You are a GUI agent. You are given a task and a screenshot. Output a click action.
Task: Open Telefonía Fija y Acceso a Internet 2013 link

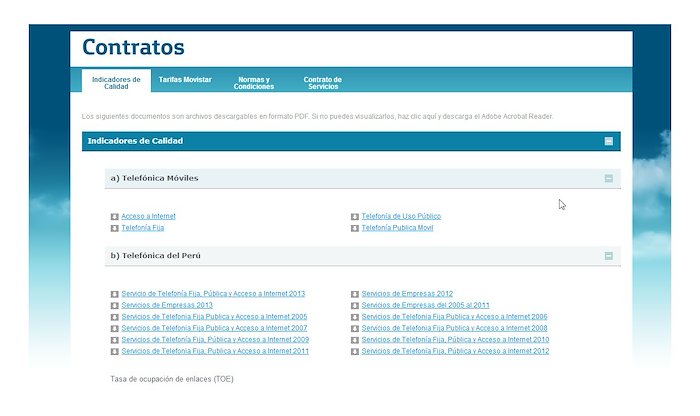coord(213,294)
